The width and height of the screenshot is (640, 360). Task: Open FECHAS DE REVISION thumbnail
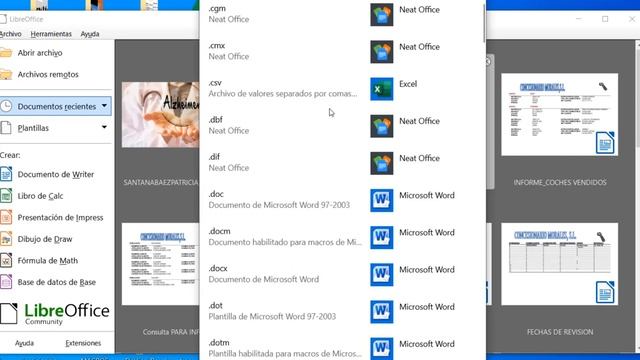[560, 264]
